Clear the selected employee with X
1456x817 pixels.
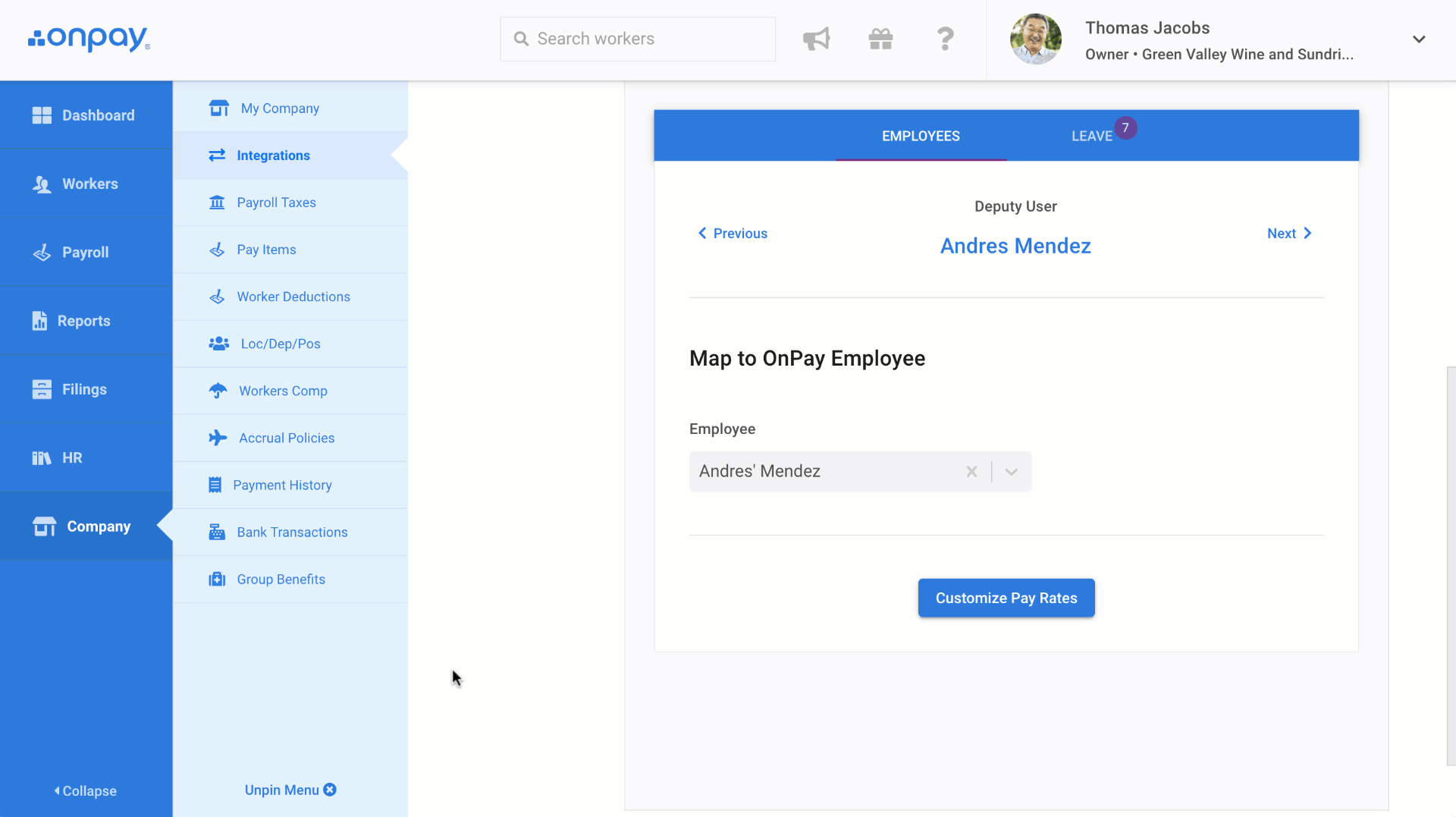[971, 471]
